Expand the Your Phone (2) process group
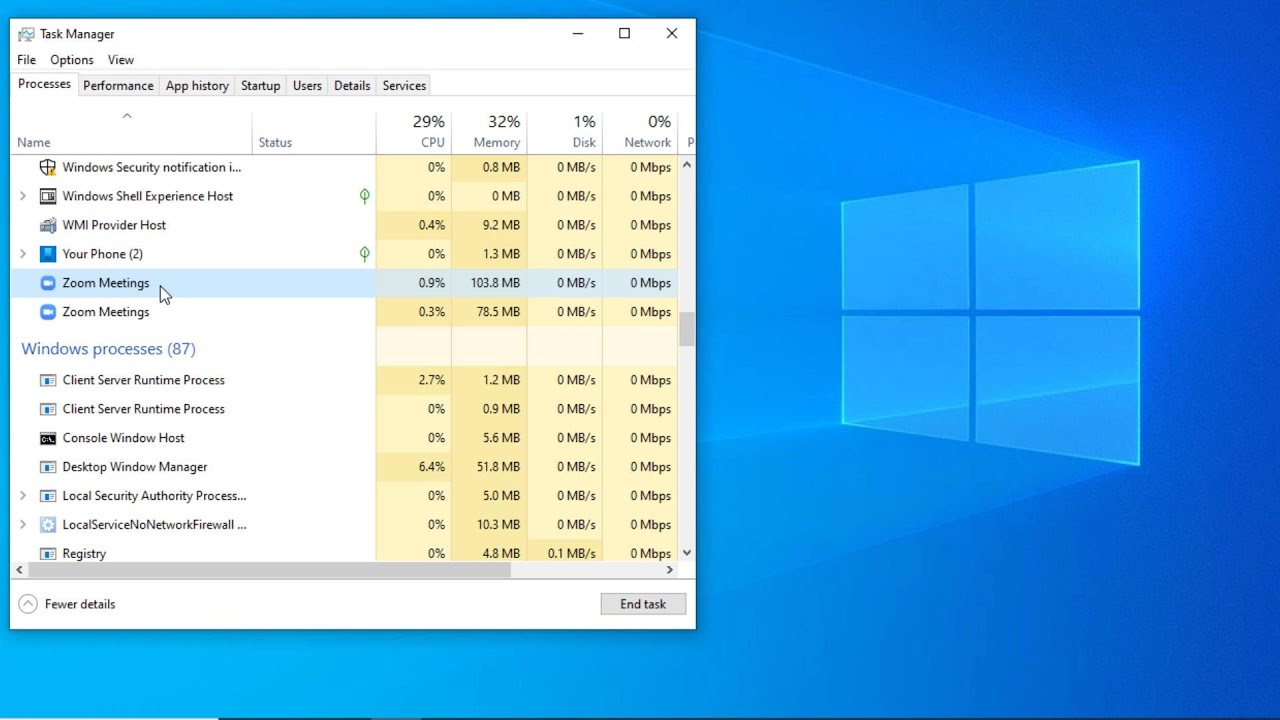Screen dimensions: 1280x720 coord(23,254)
